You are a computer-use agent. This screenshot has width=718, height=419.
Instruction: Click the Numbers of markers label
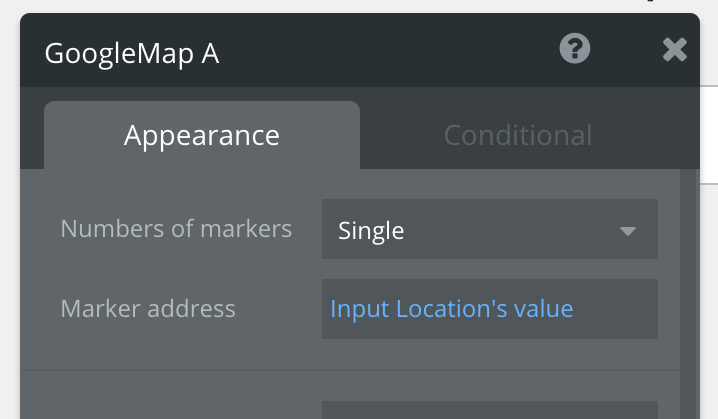point(176,229)
